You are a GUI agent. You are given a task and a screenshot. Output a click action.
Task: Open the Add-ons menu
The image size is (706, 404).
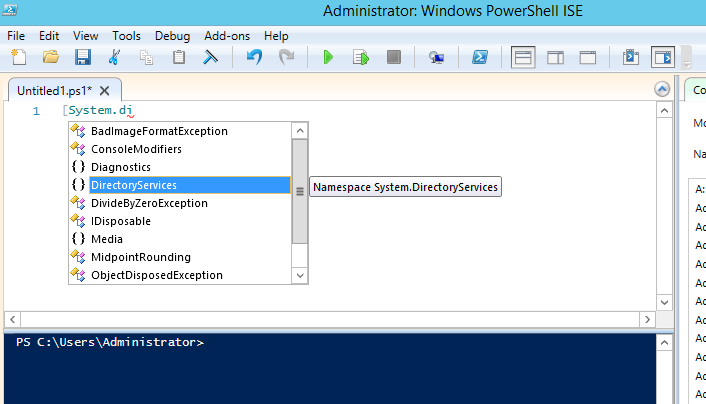227,36
